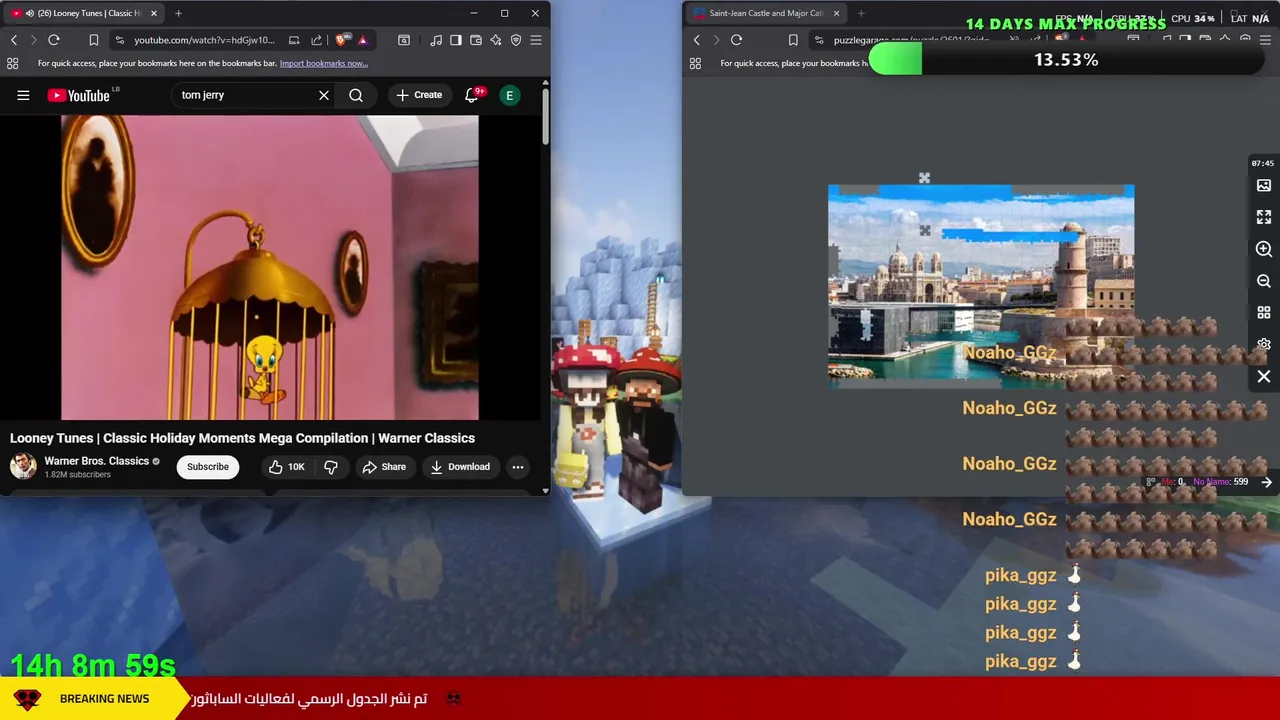Open YouTube notifications bell

pyautogui.click(x=472, y=95)
